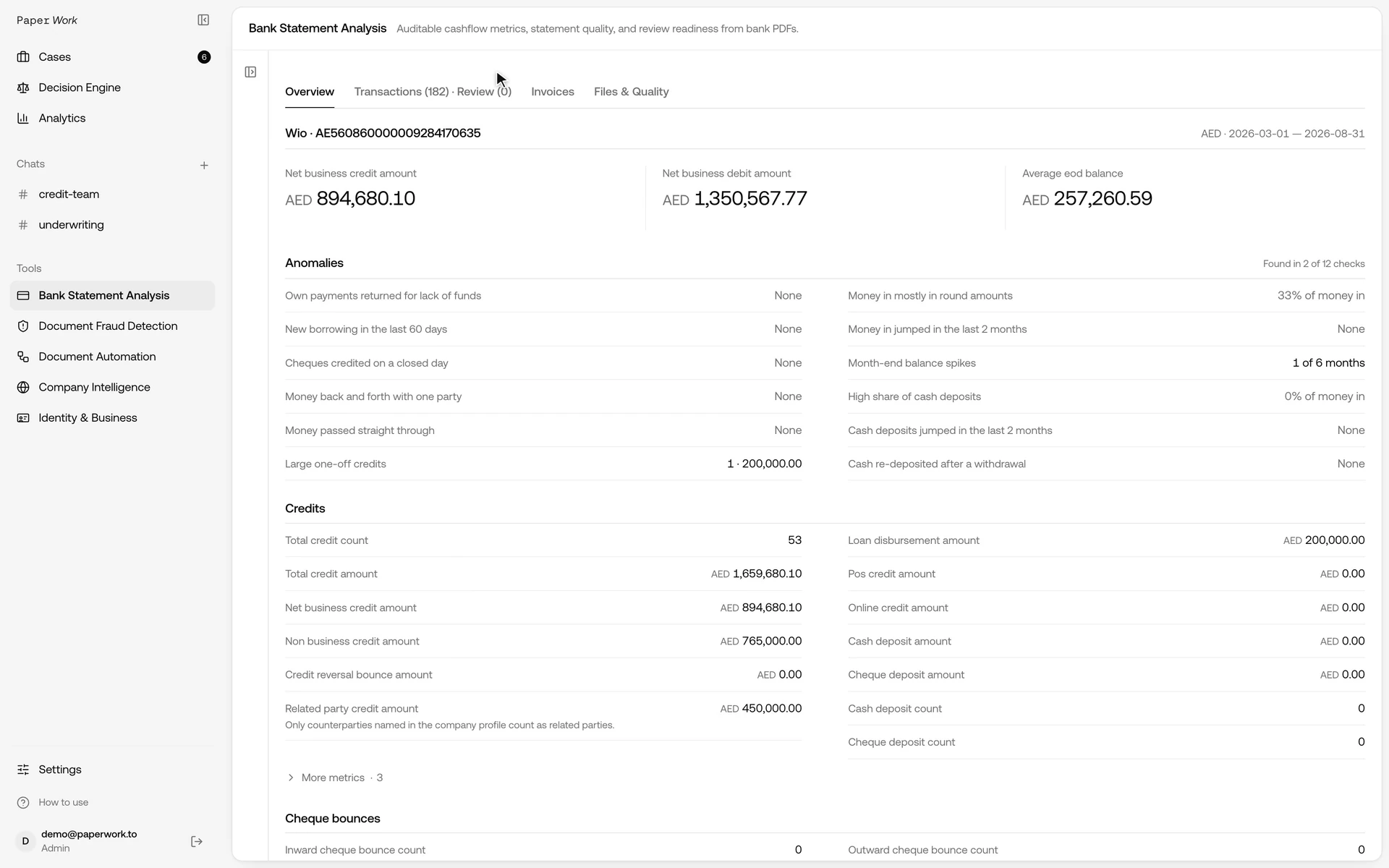Screen dimensions: 1389x868
Task: Open Document Fraud Detection tool
Action: pos(113,326)
